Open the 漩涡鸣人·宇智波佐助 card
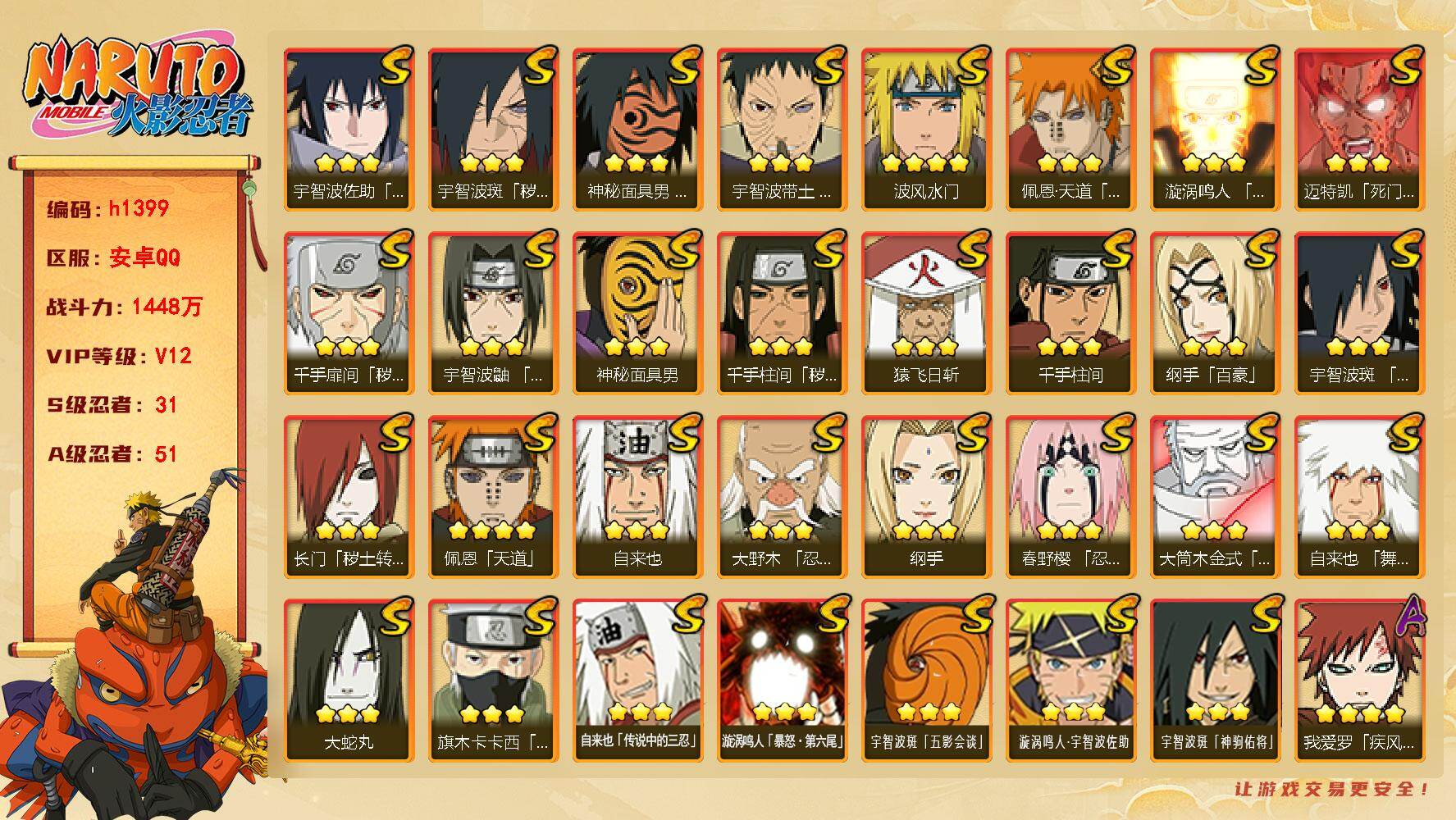 click(x=1070, y=681)
